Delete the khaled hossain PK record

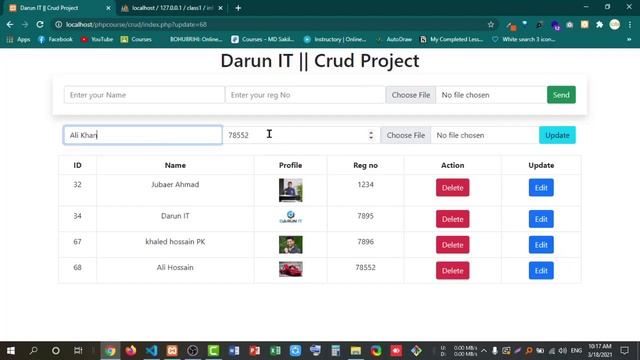coord(452,245)
